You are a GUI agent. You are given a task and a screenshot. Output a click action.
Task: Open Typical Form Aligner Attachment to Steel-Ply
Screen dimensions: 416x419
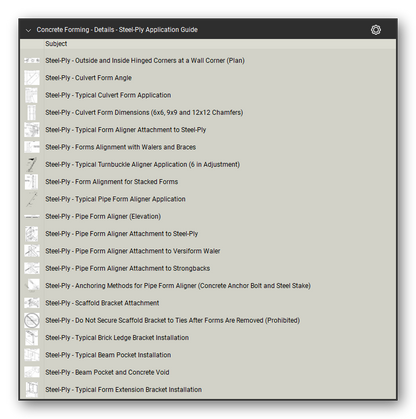click(126, 130)
